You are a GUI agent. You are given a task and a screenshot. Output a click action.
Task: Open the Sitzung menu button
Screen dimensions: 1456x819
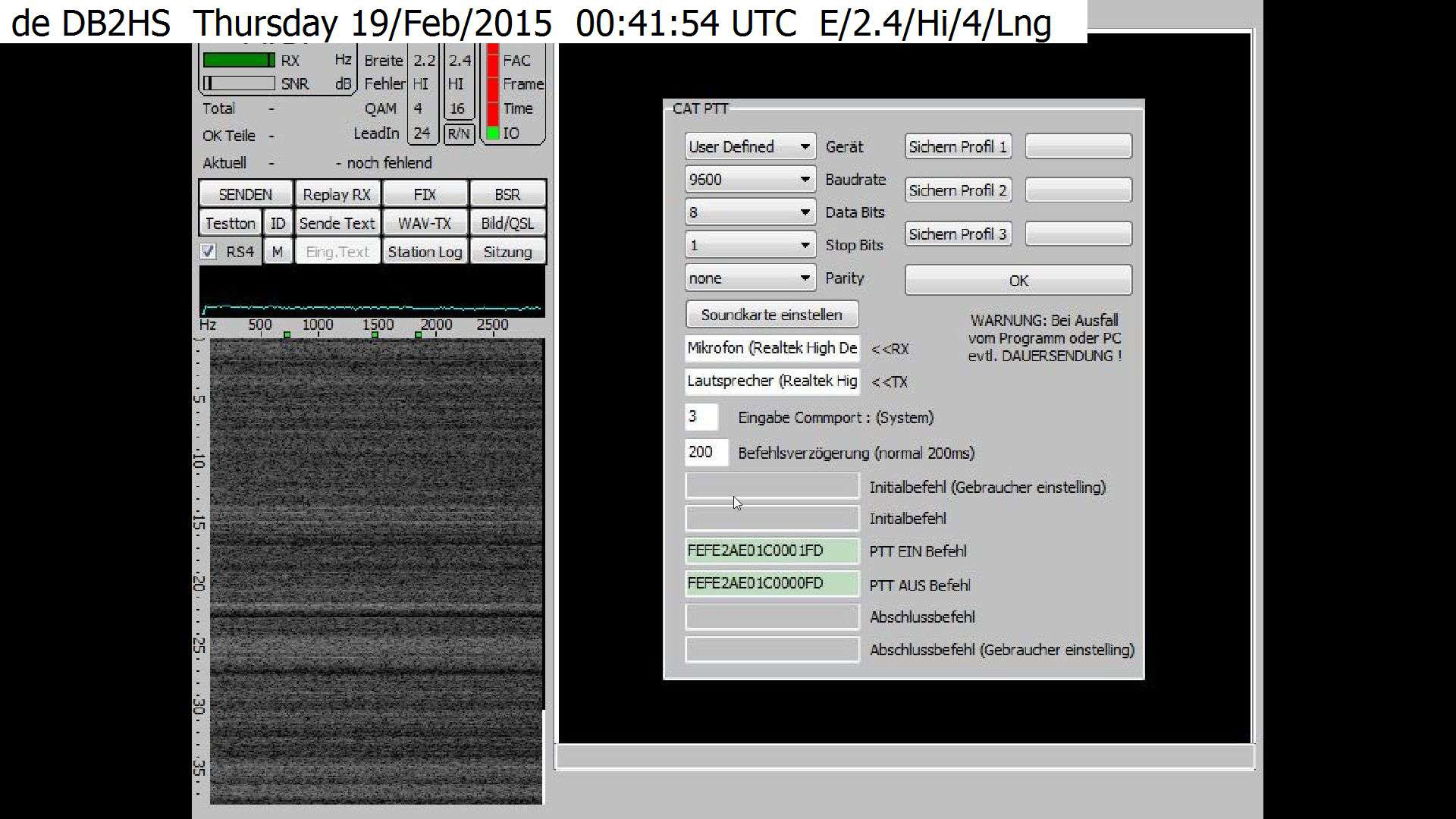tap(507, 252)
